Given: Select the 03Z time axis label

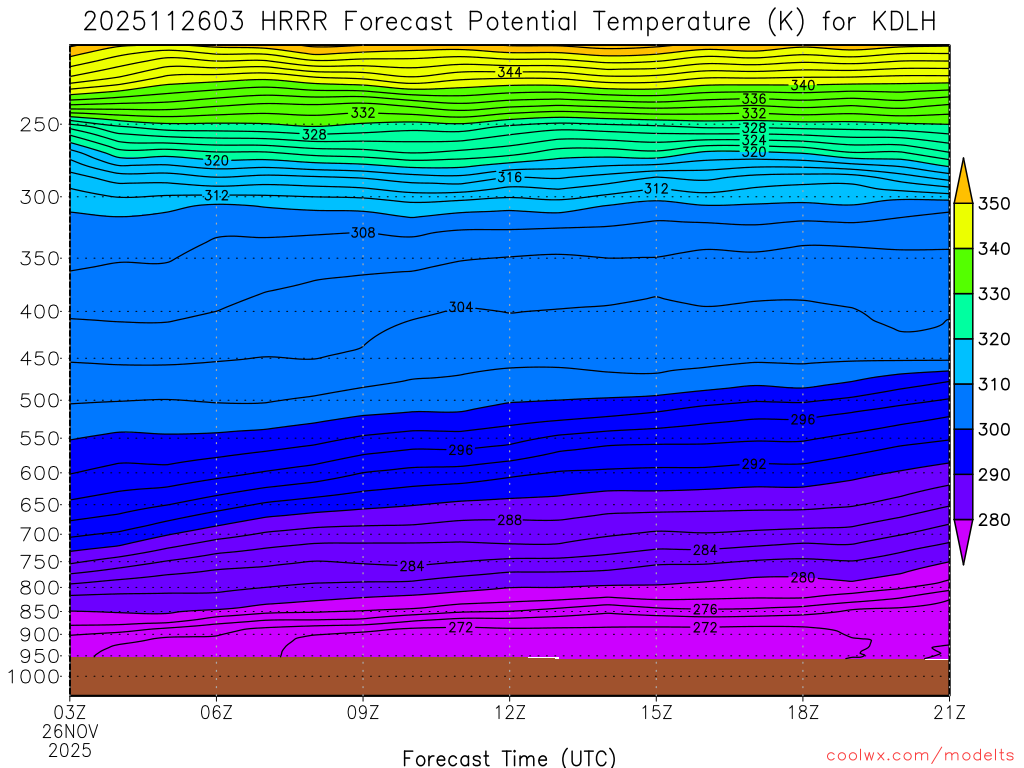Looking at the screenshot, I should [70, 712].
